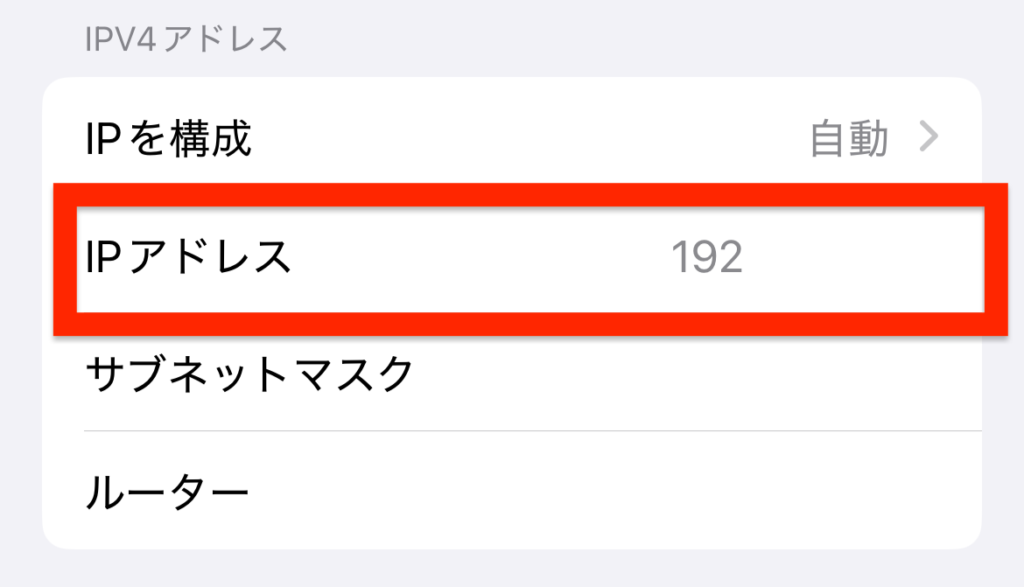Tap the gray background right of IPV4アドレス header
Viewport: 1024px width, 587px height.
click(x=650, y=39)
